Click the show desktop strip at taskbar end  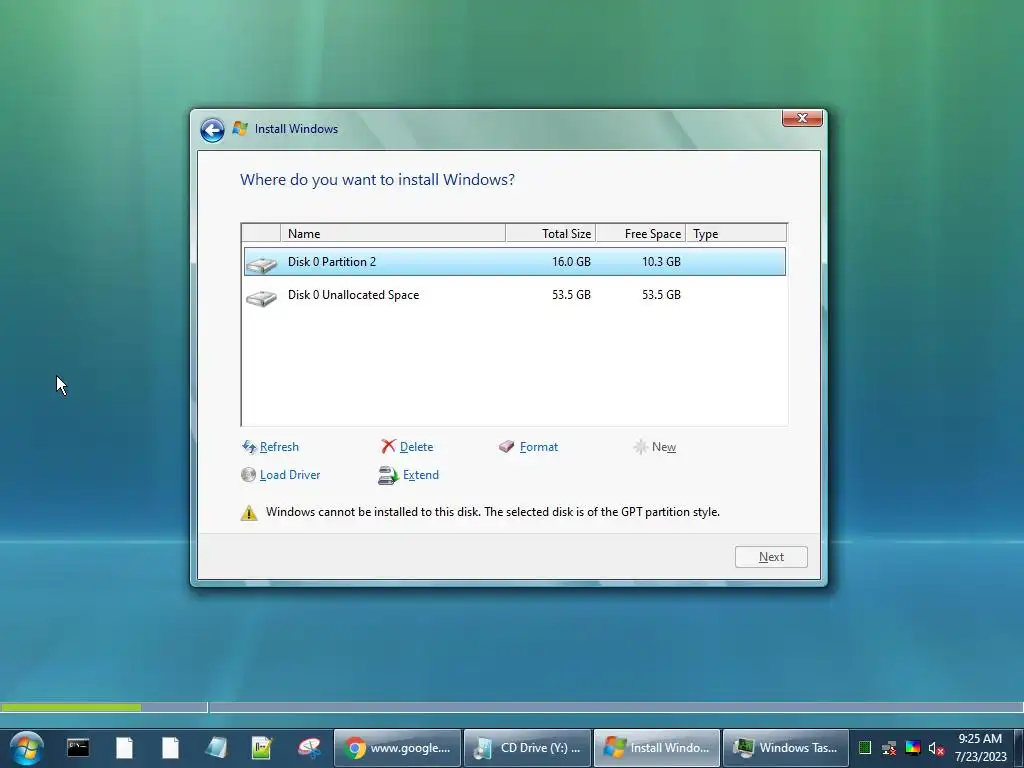tap(1019, 748)
